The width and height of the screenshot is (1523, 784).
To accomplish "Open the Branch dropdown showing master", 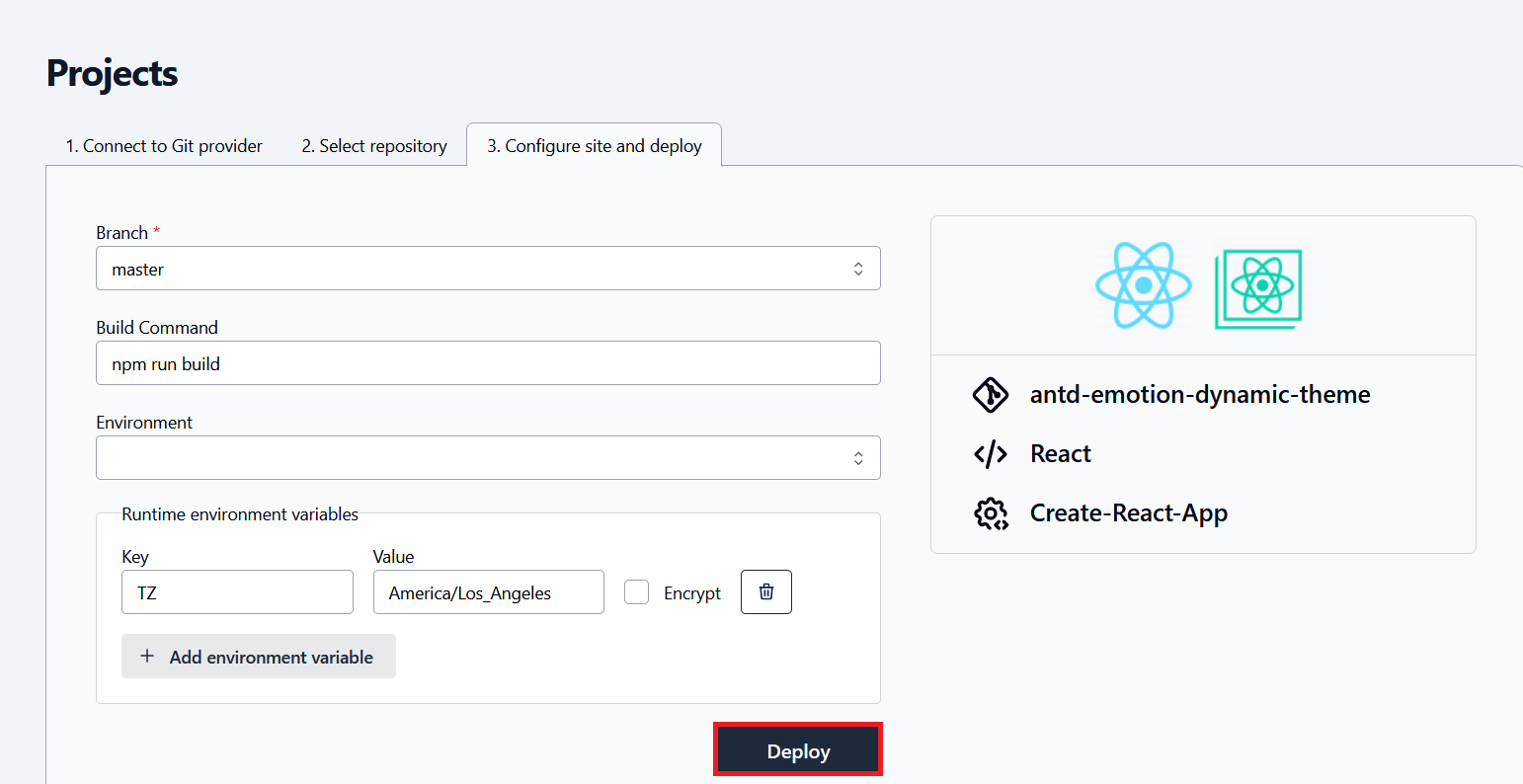I will click(488, 269).
